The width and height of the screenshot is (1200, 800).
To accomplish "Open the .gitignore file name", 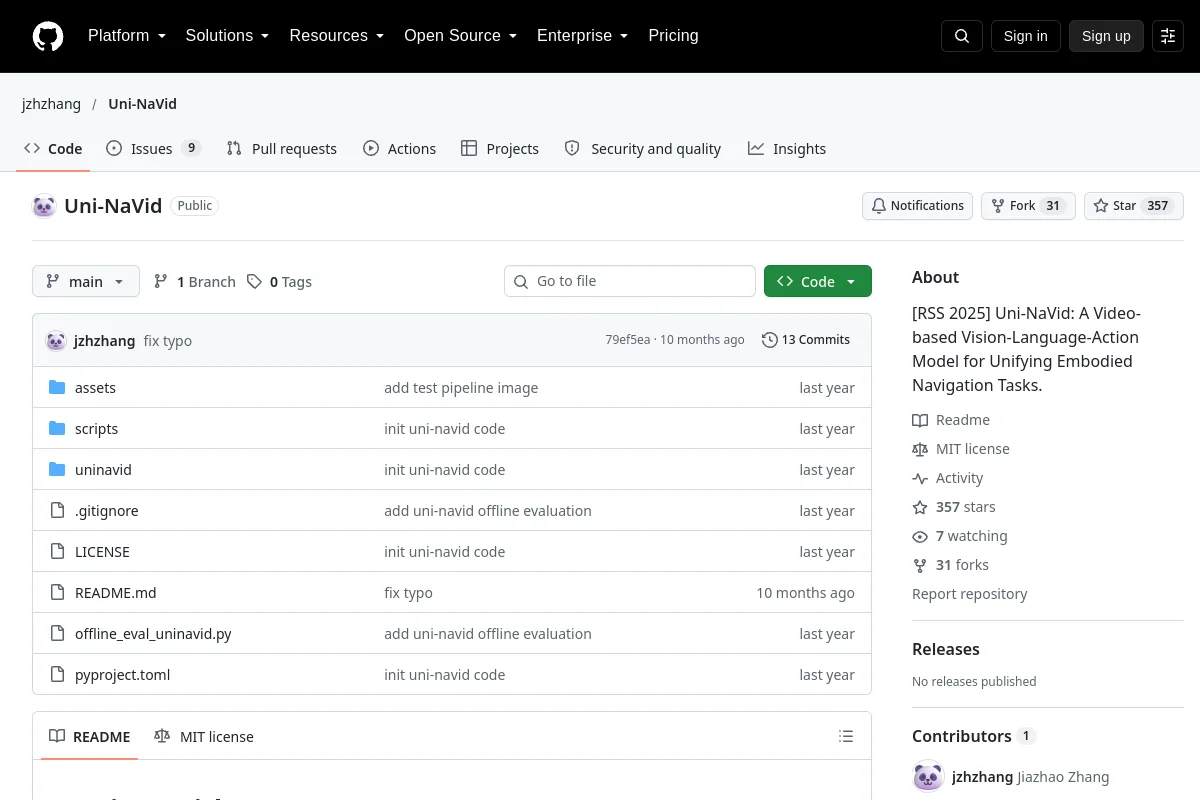I will pos(107,511).
